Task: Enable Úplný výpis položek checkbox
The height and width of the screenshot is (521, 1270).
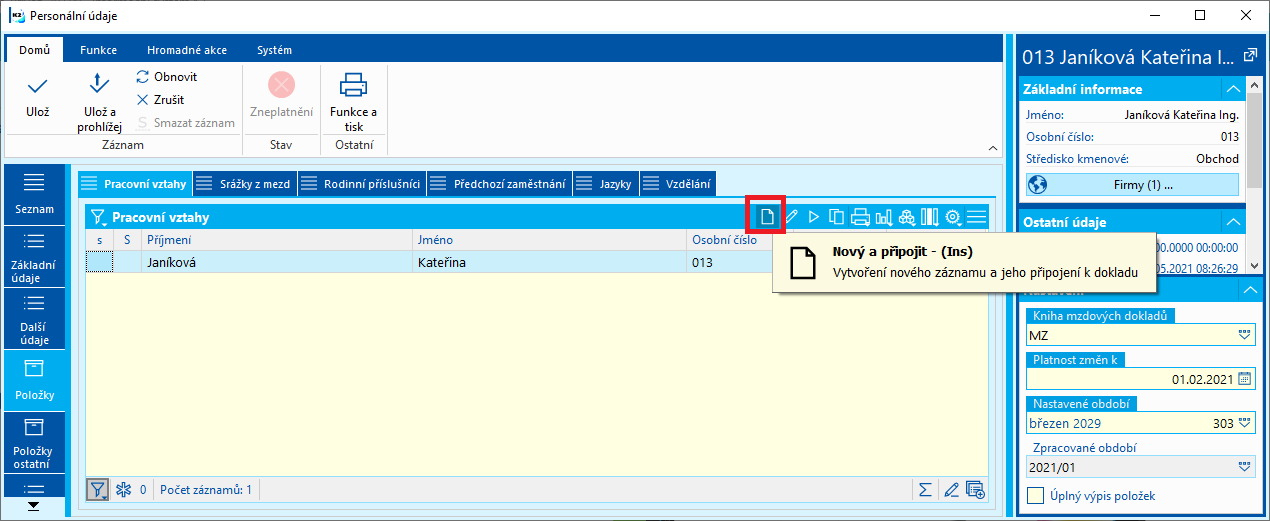Action: (1036, 495)
